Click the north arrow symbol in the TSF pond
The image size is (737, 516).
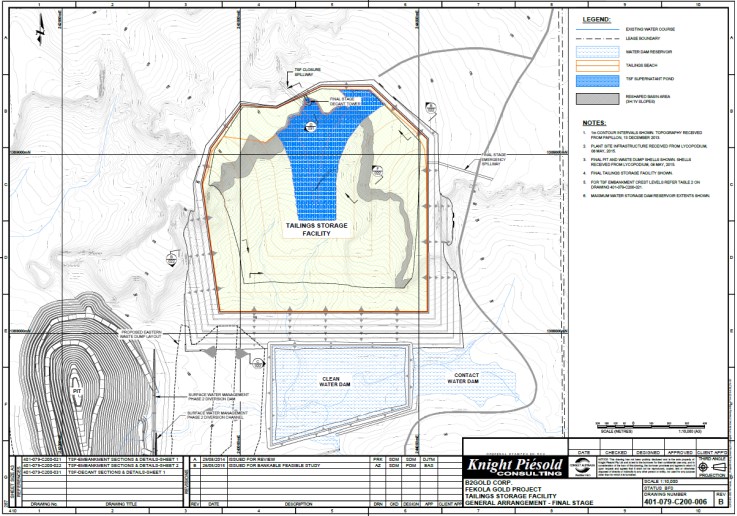[312, 126]
